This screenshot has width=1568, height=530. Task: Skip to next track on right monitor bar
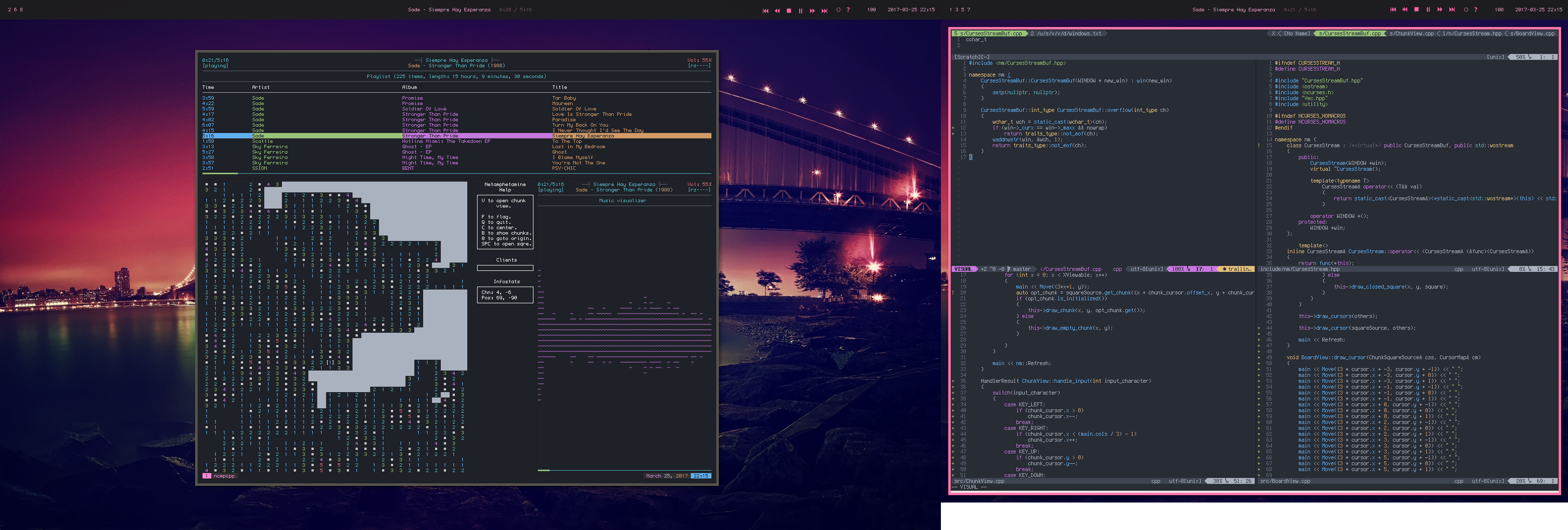1452,10
